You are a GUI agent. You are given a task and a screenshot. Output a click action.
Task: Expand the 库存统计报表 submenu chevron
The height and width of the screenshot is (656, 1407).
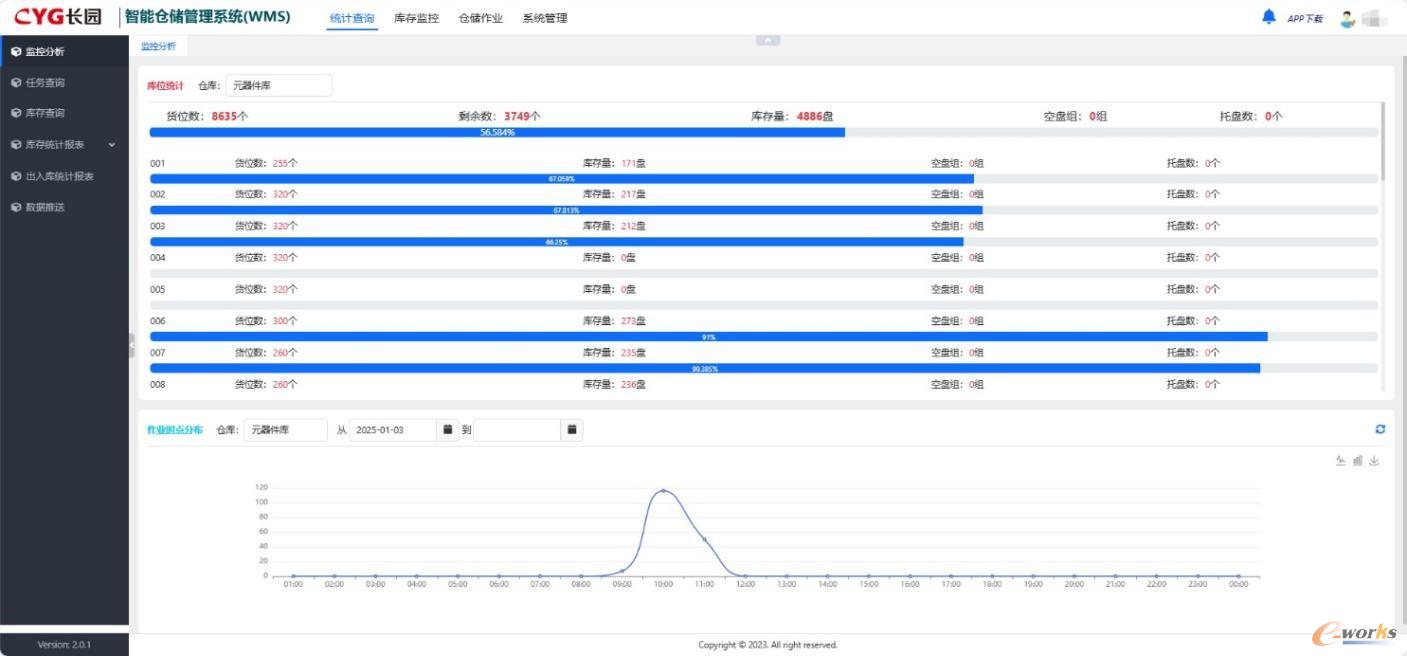112,145
